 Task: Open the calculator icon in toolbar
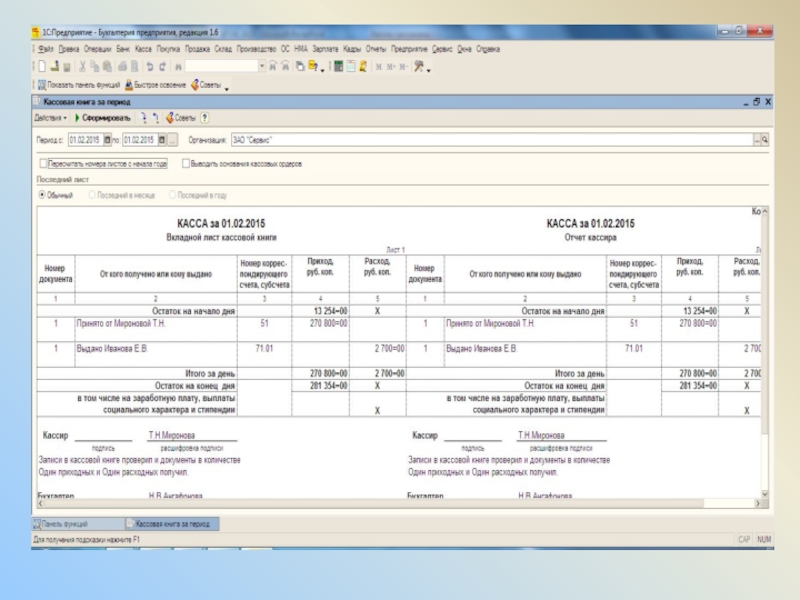(x=338, y=67)
